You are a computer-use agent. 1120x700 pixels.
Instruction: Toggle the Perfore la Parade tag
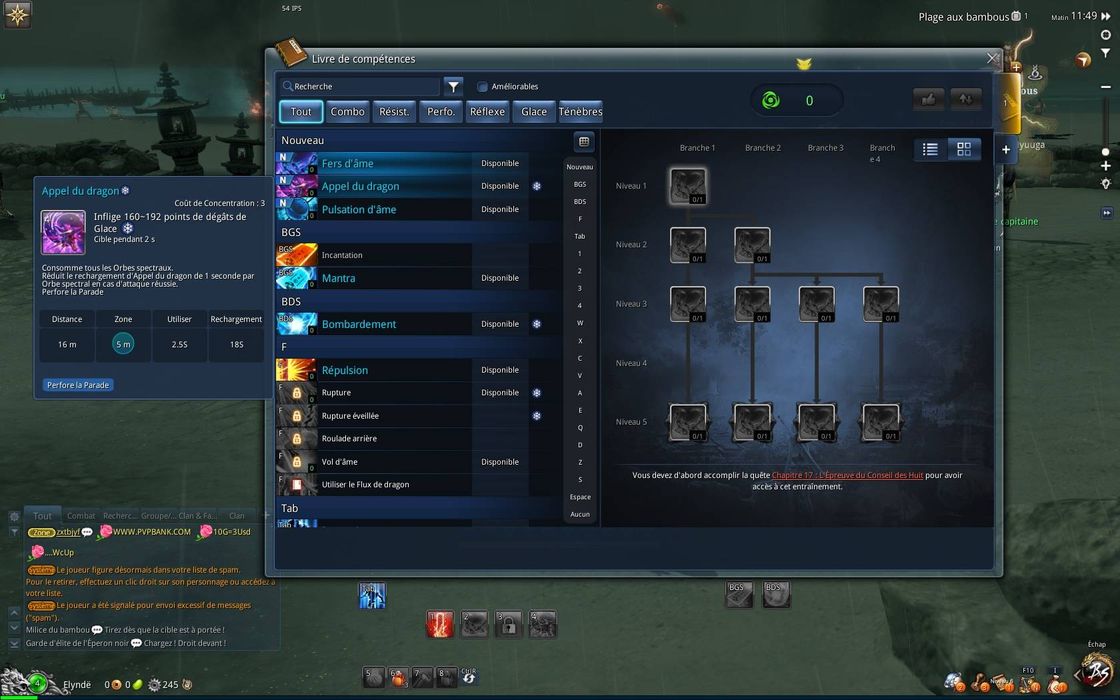click(78, 385)
